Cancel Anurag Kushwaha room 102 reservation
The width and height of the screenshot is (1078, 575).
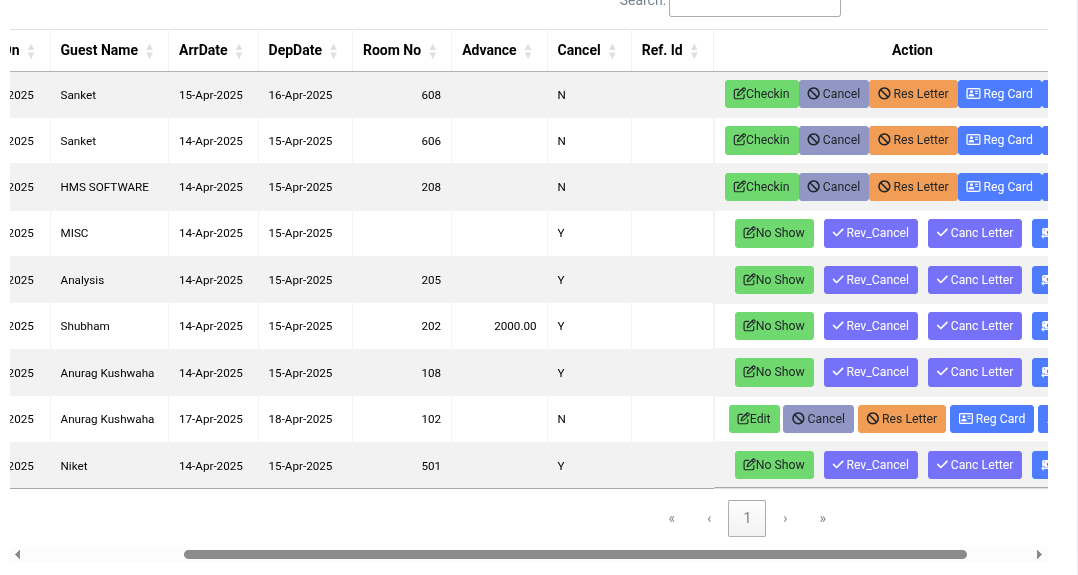pyautogui.click(x=818, y=419)
